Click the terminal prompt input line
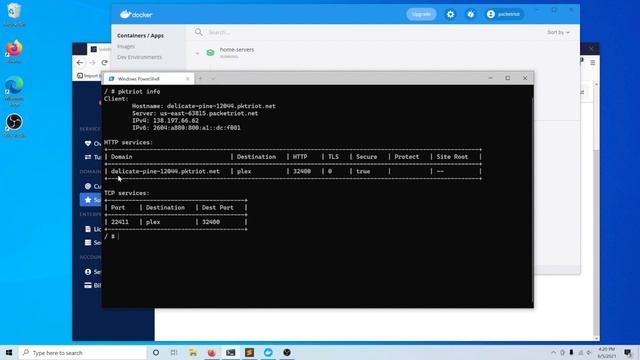640x360 pixels. point(111,236)
